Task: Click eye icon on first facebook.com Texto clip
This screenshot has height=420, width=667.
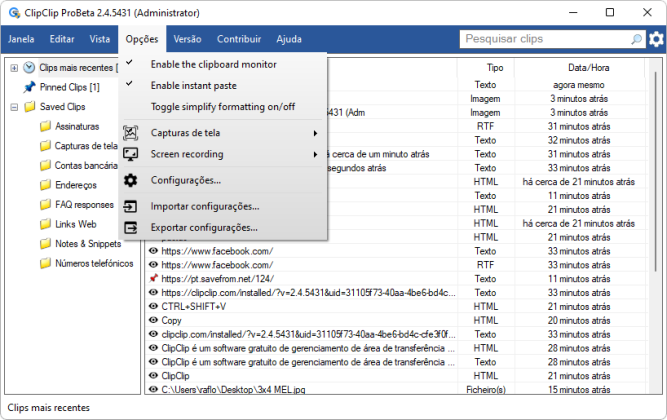Action: [153, 251]
